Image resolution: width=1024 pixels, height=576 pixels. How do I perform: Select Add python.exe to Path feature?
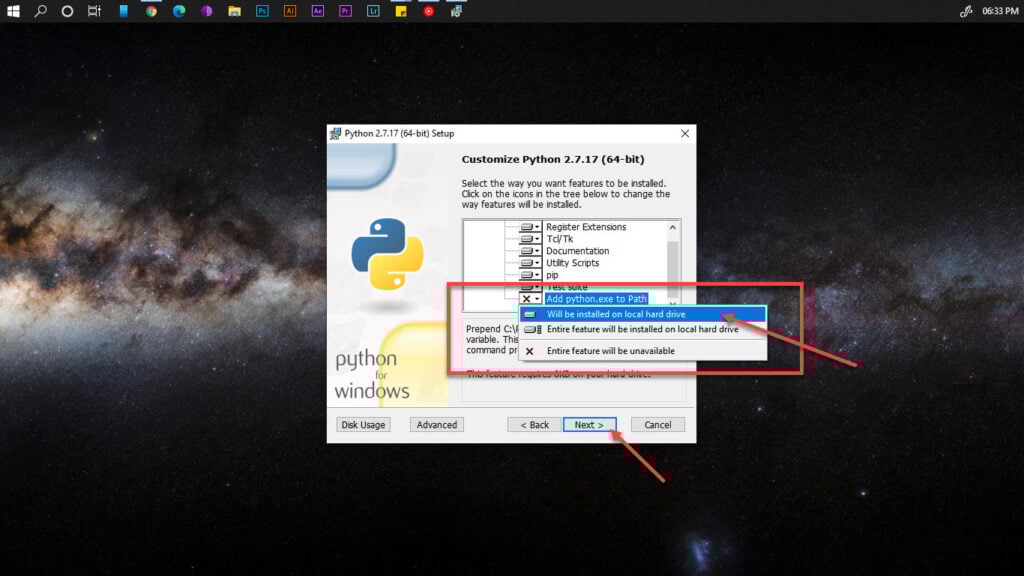[596, 298]
